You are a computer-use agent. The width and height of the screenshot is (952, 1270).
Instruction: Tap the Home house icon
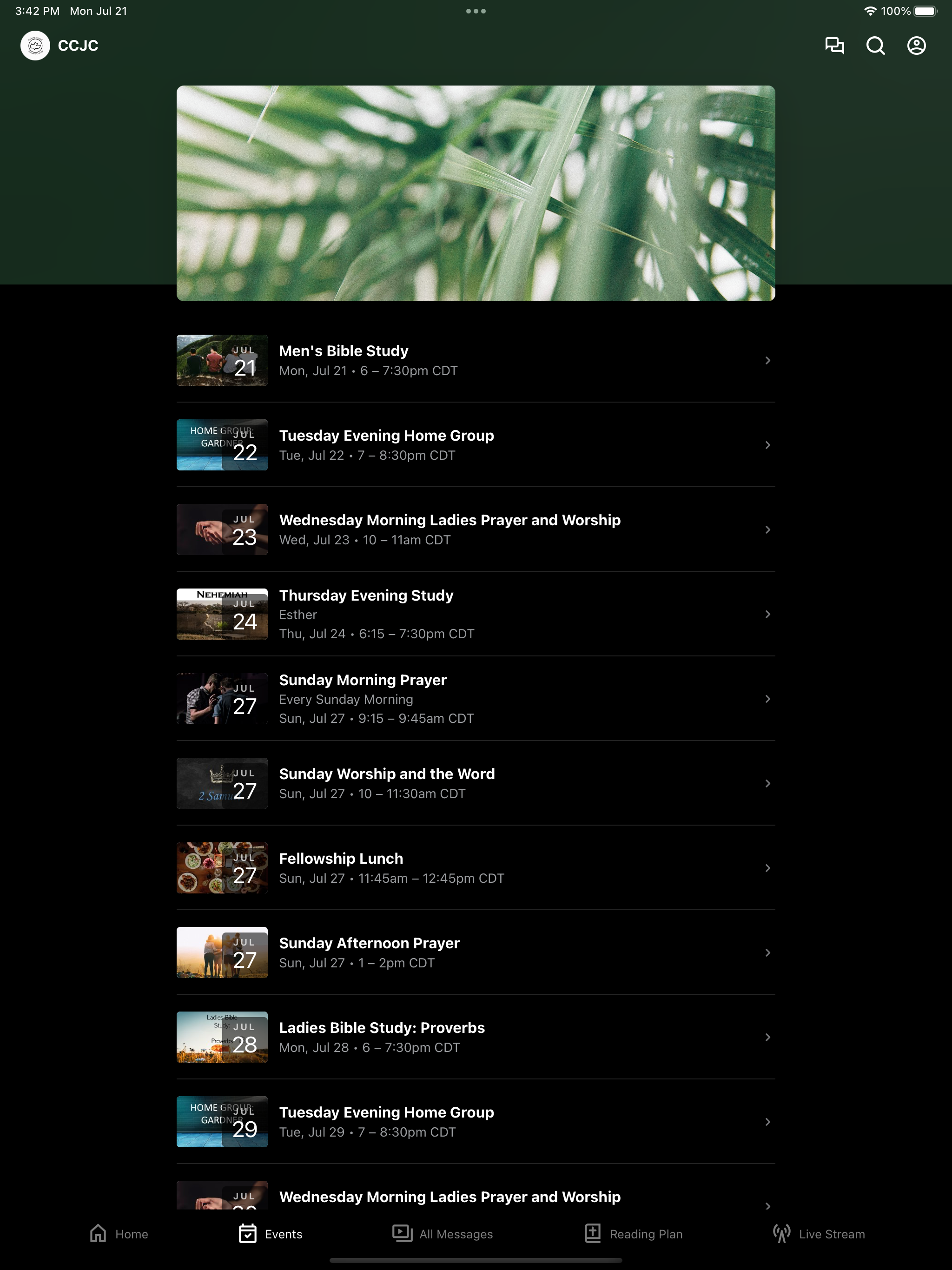pos(98,1233)
